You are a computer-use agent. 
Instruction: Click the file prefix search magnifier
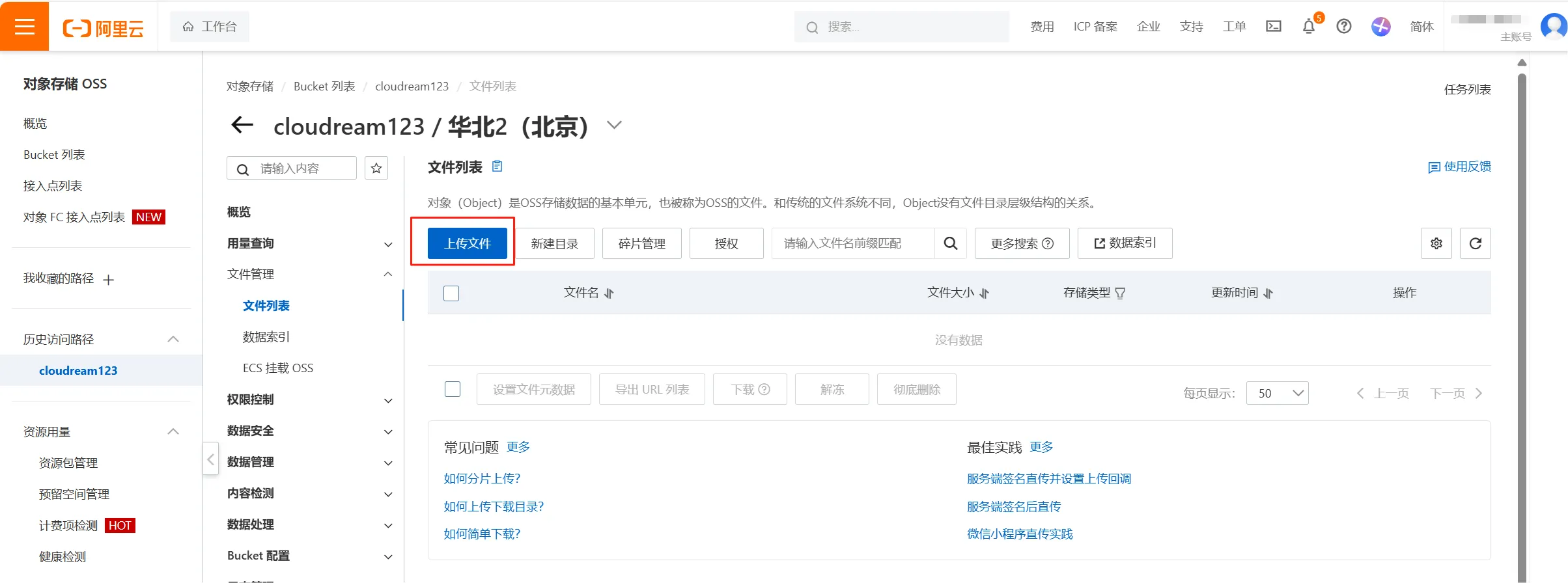(951, 243)
